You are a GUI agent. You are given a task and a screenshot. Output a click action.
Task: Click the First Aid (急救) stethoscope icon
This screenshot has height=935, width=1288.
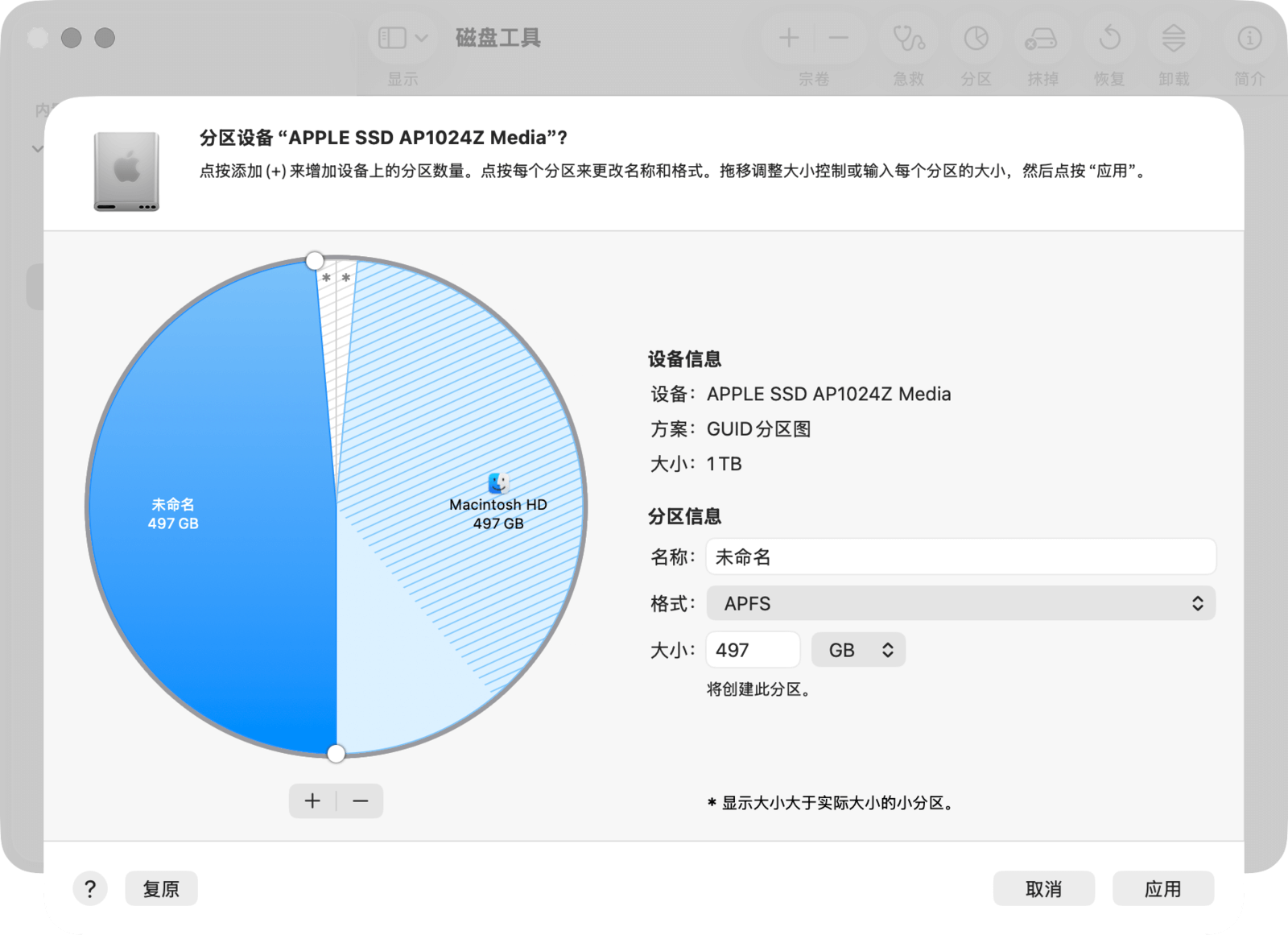coord(909,39)
